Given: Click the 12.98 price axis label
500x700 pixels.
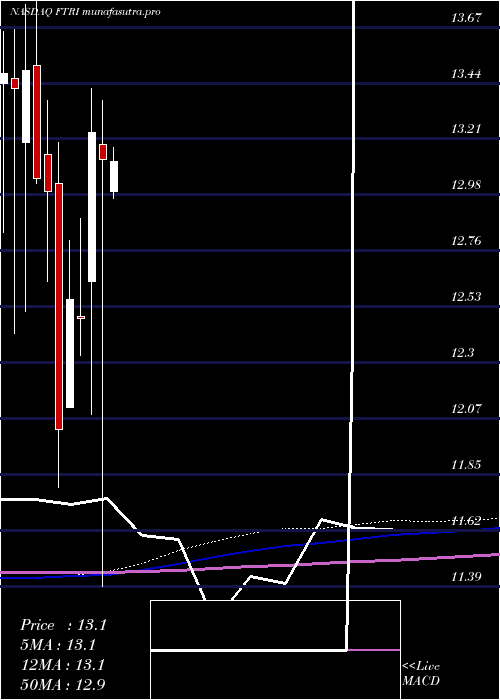Looking at the screenshot, I should pyautogui.click(x=467, y=185).
